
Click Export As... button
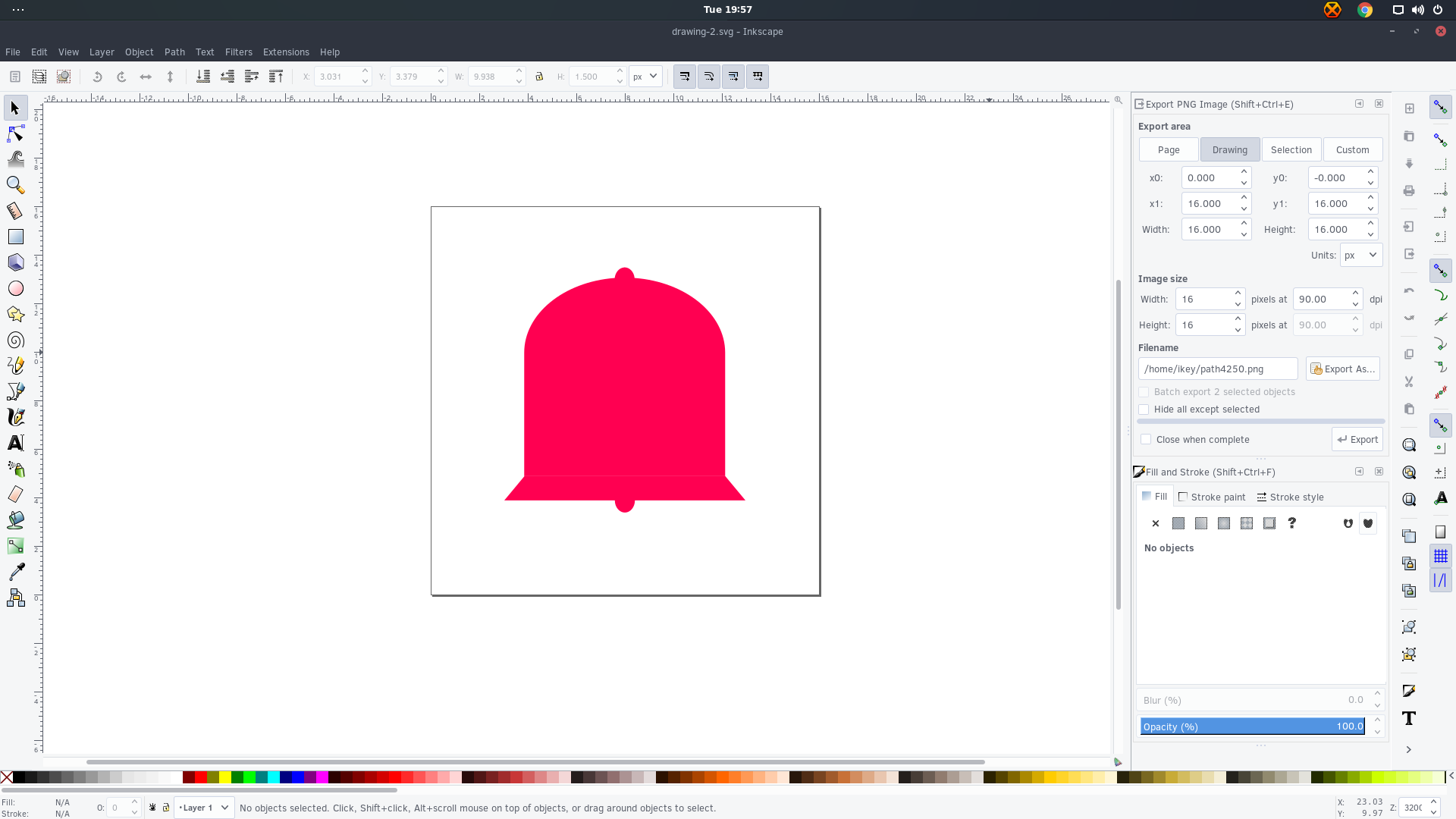tap(1343, 369)
